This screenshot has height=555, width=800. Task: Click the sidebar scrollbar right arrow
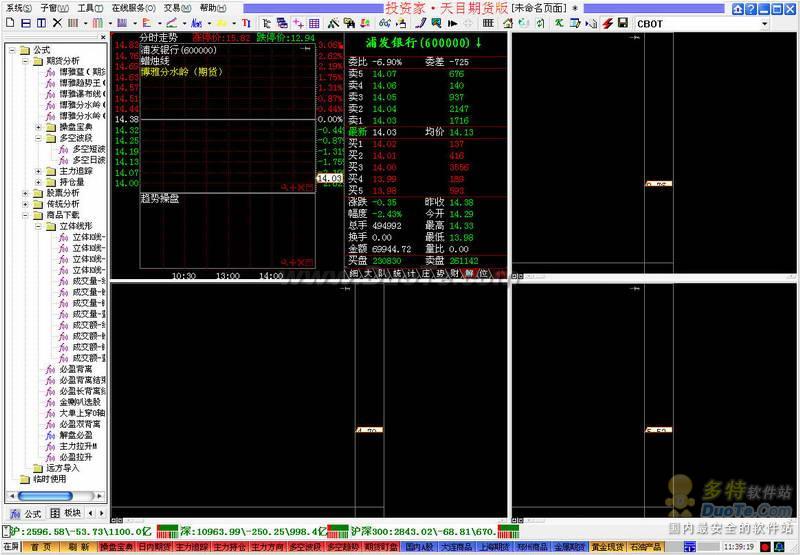tap(99, 496)
